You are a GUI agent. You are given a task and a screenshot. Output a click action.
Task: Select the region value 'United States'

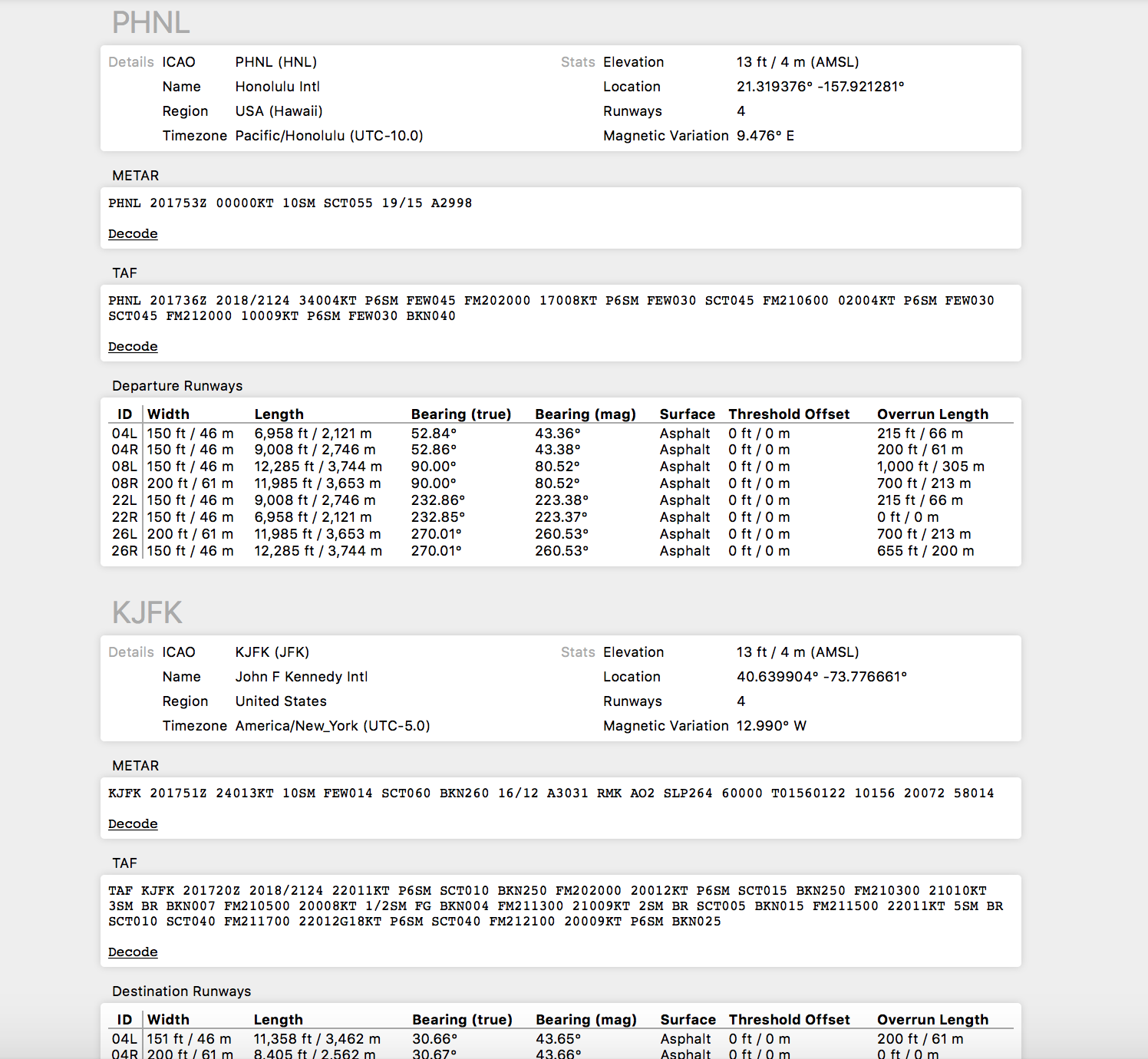coord(281,701)
